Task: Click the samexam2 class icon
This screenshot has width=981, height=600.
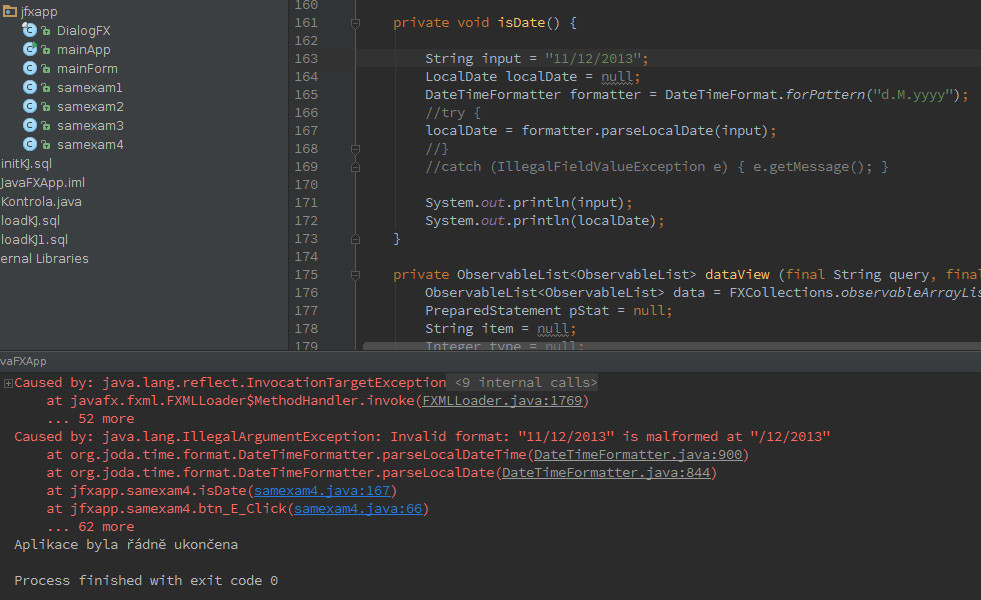Action: click(x=29, y=106)
